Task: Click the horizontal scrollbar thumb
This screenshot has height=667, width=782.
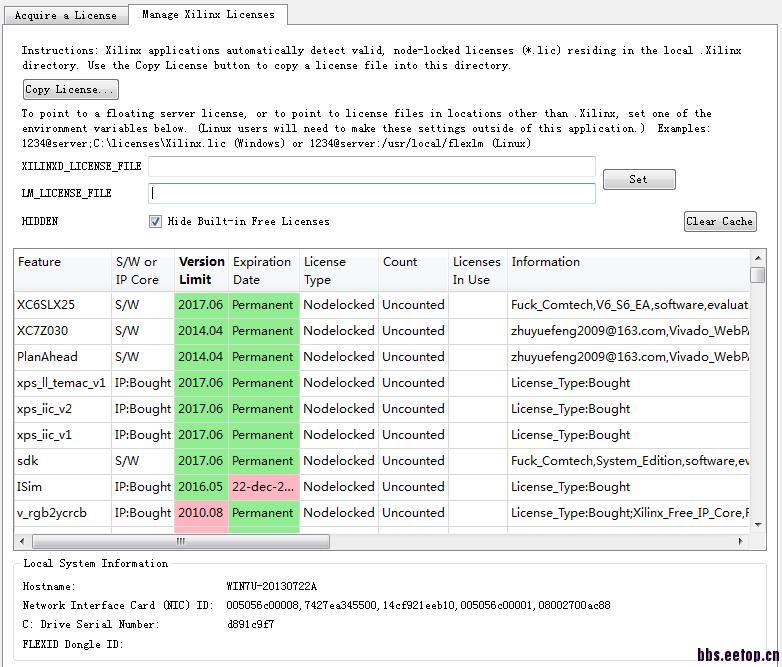Action: pyautogui.click(x=181, y=541)
